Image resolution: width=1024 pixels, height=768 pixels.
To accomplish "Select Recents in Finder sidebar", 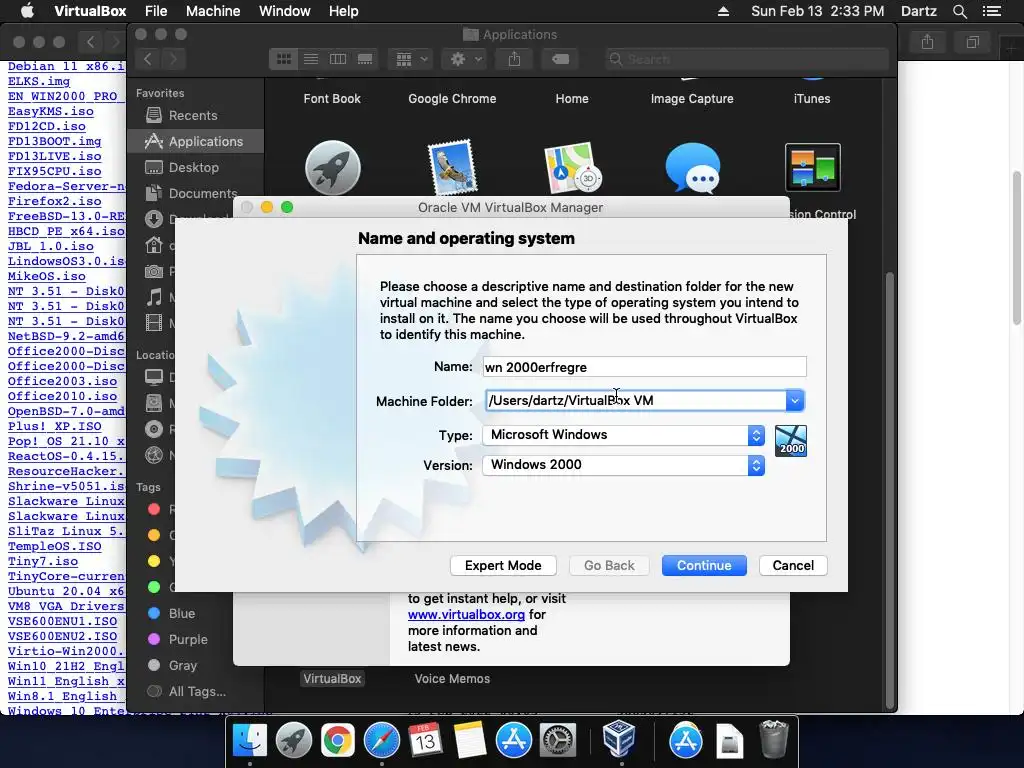I will click(195, 116).
